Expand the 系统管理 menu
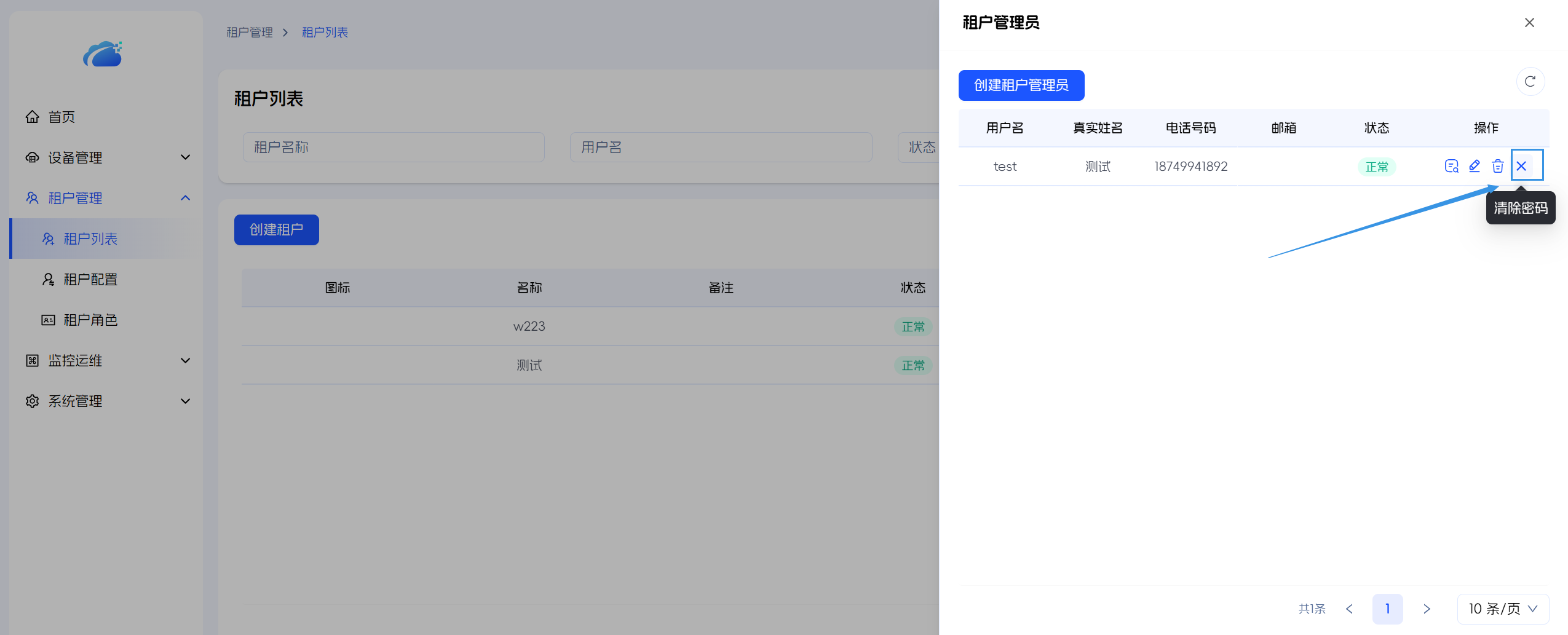1568x635 pixels. 106,401
